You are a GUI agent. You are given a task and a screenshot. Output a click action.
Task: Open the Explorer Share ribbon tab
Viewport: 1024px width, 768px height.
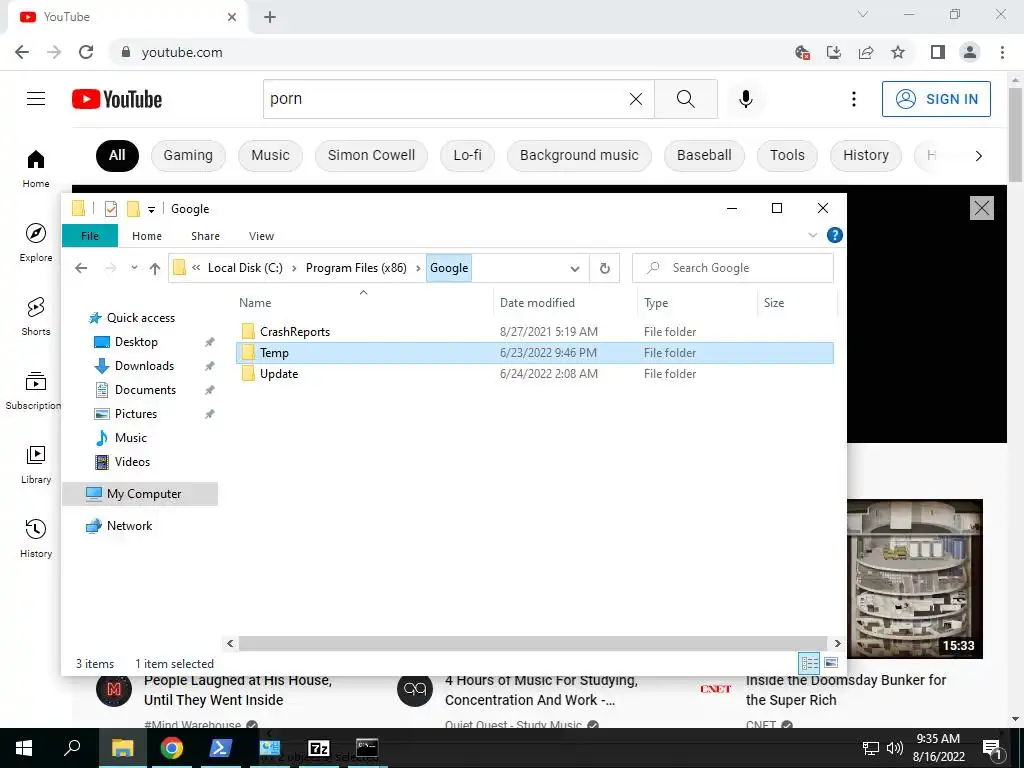tap(205, 236)
